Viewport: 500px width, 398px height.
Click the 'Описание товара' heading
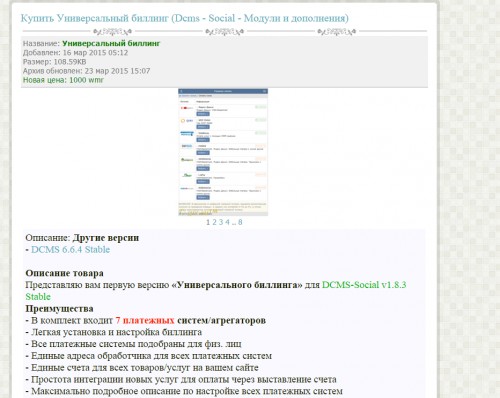[x=64, y=273]
